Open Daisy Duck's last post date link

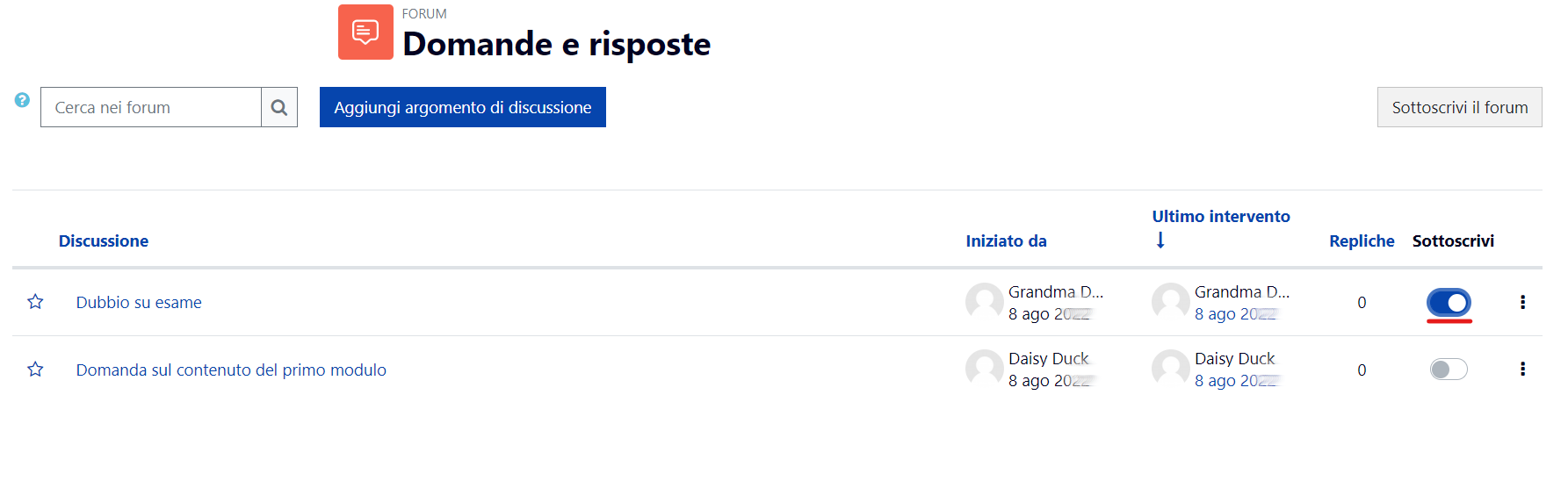[x=1237, y=380]
